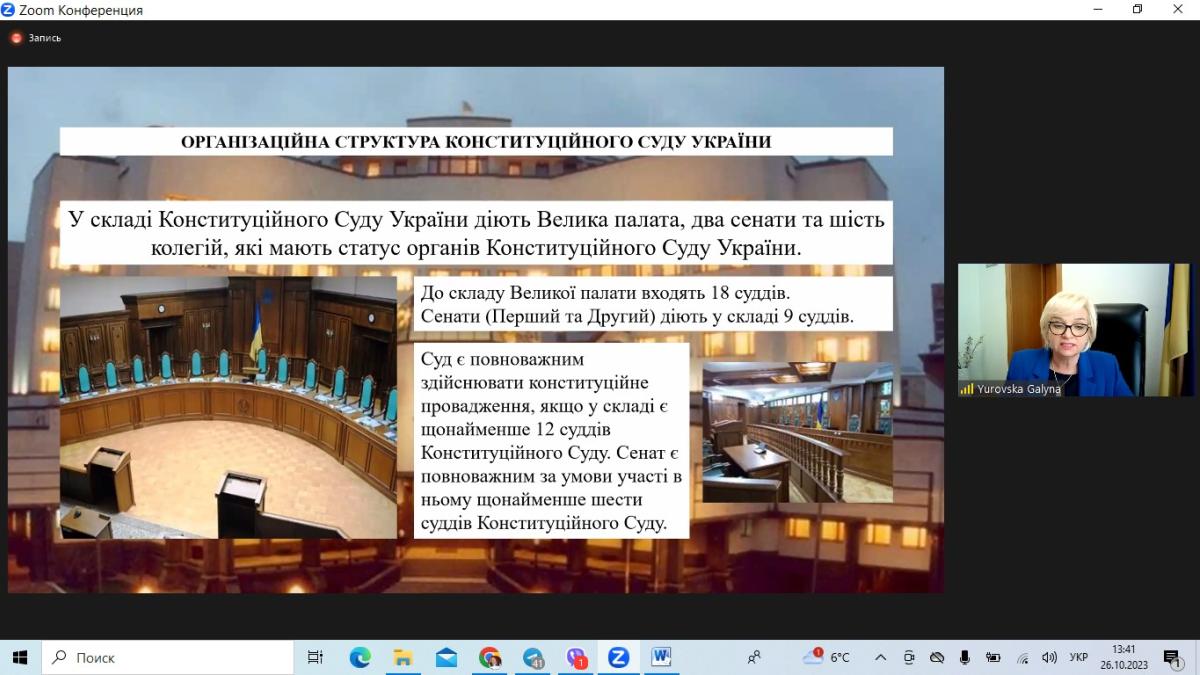Click the Meet Now tray icon

[908, 657]
